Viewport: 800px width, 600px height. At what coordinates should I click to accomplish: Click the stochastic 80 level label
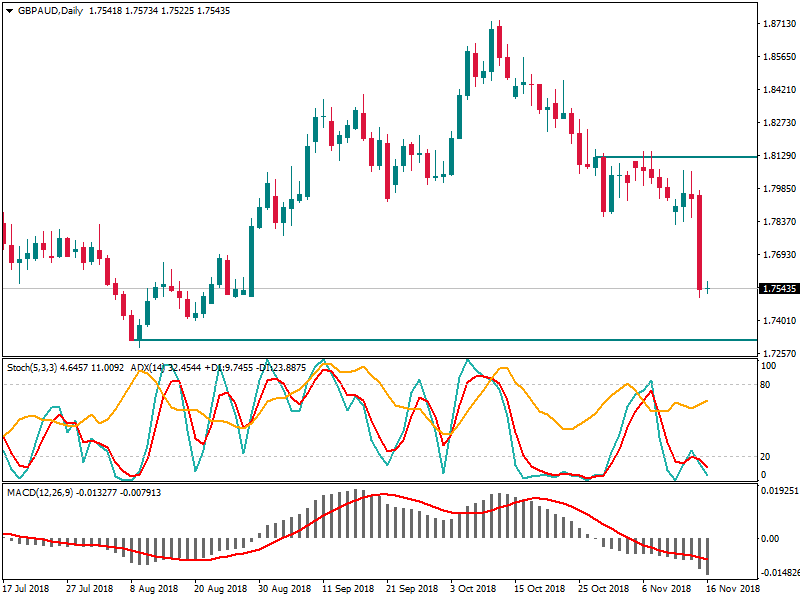click(x=765, y=385)
